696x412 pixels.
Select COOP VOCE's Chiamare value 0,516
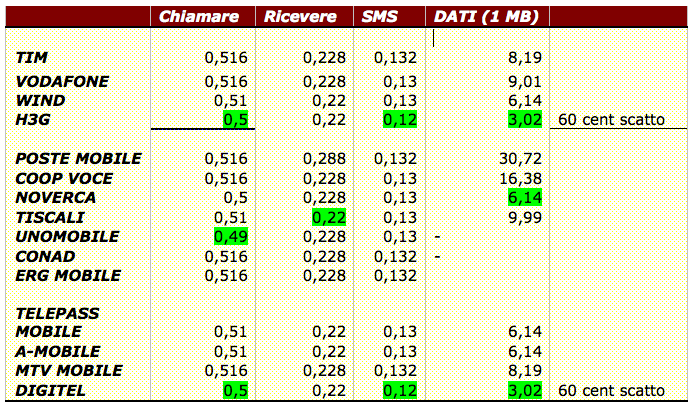coord(226,179)
